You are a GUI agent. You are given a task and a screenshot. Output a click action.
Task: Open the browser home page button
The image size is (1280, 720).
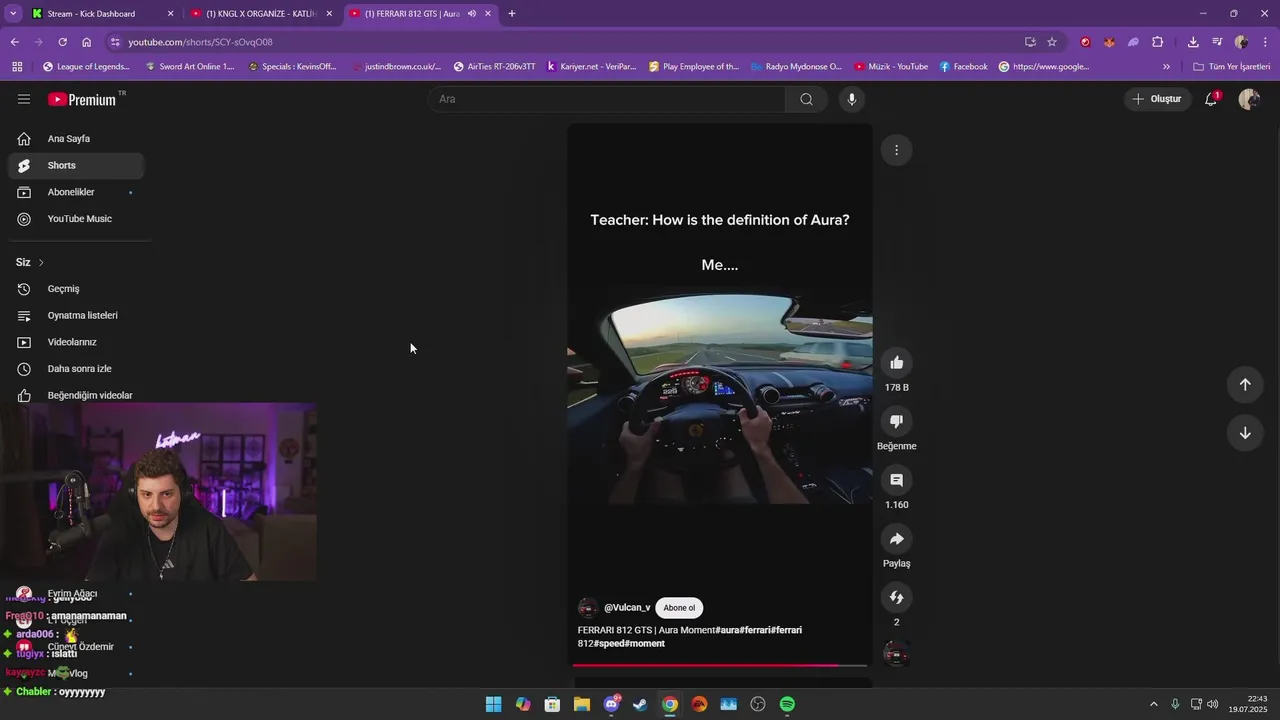[x=87, y=42]
